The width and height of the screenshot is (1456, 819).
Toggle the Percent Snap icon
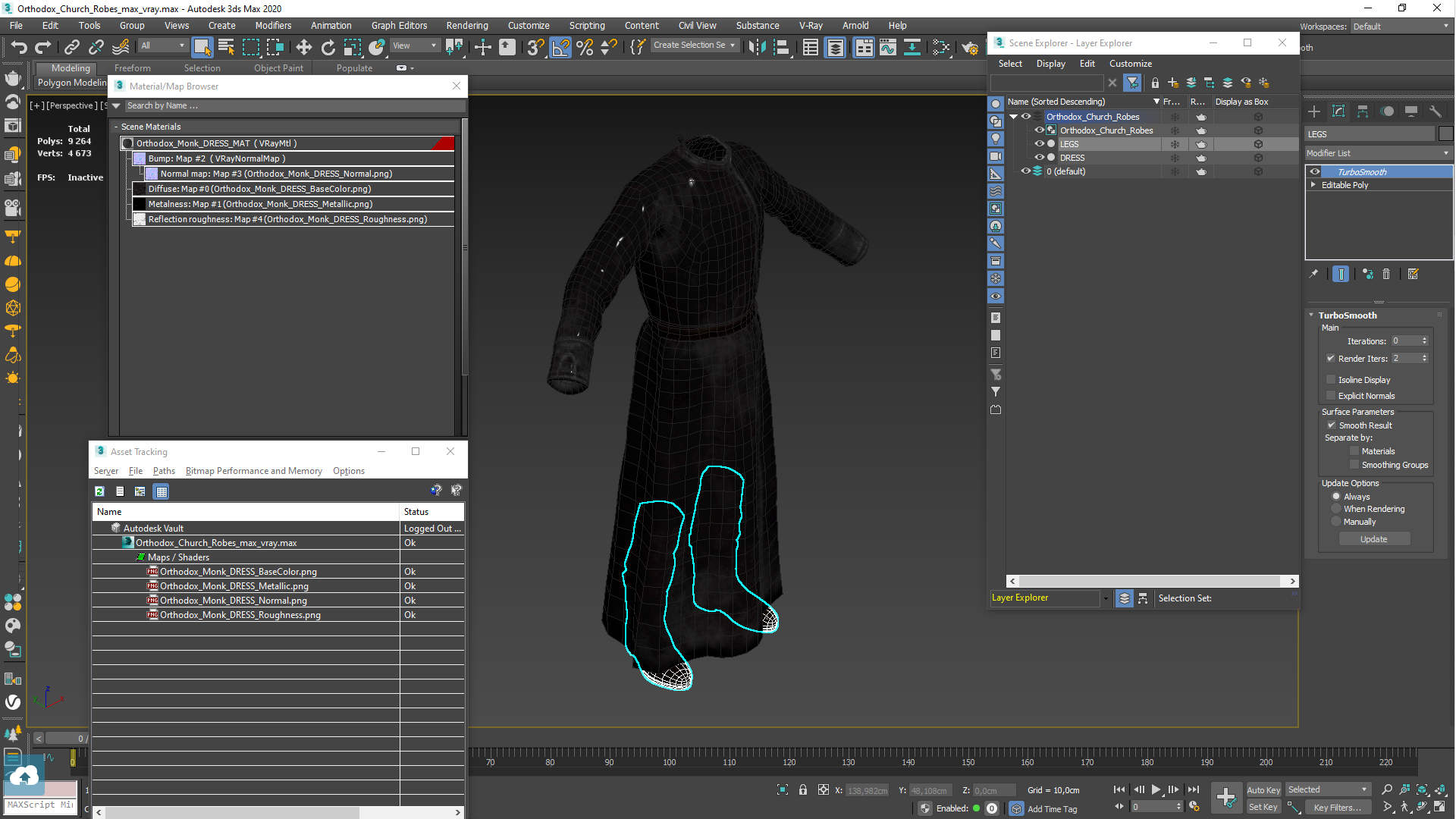click(585, 48)
